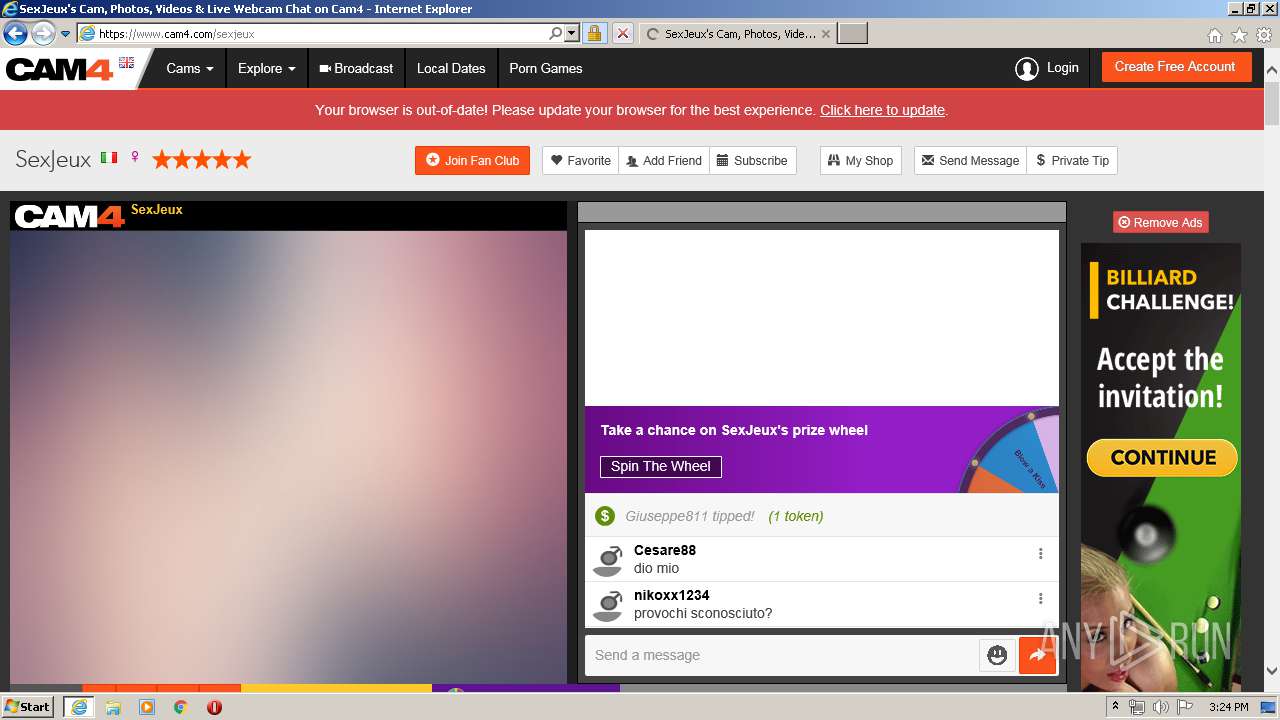The image size is (1280, 720).
Task: Launch Chrome from the taskbar
Action: point(180,707)
